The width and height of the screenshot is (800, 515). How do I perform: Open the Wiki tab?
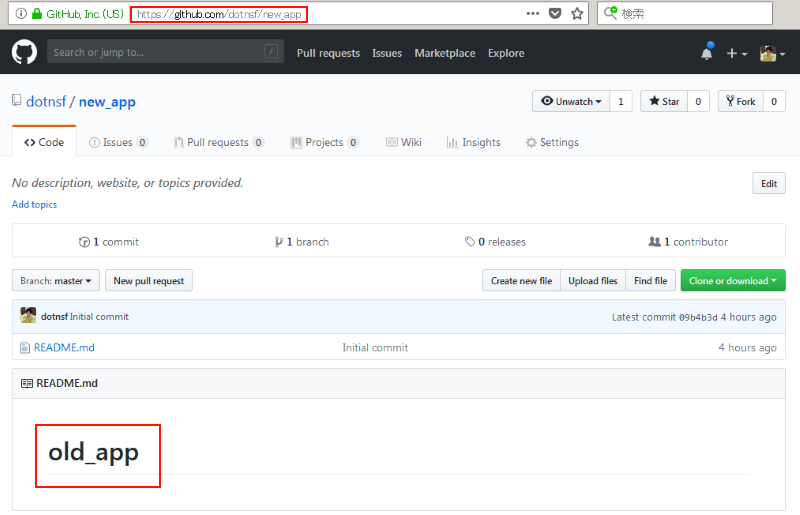(x=404, y=142)
